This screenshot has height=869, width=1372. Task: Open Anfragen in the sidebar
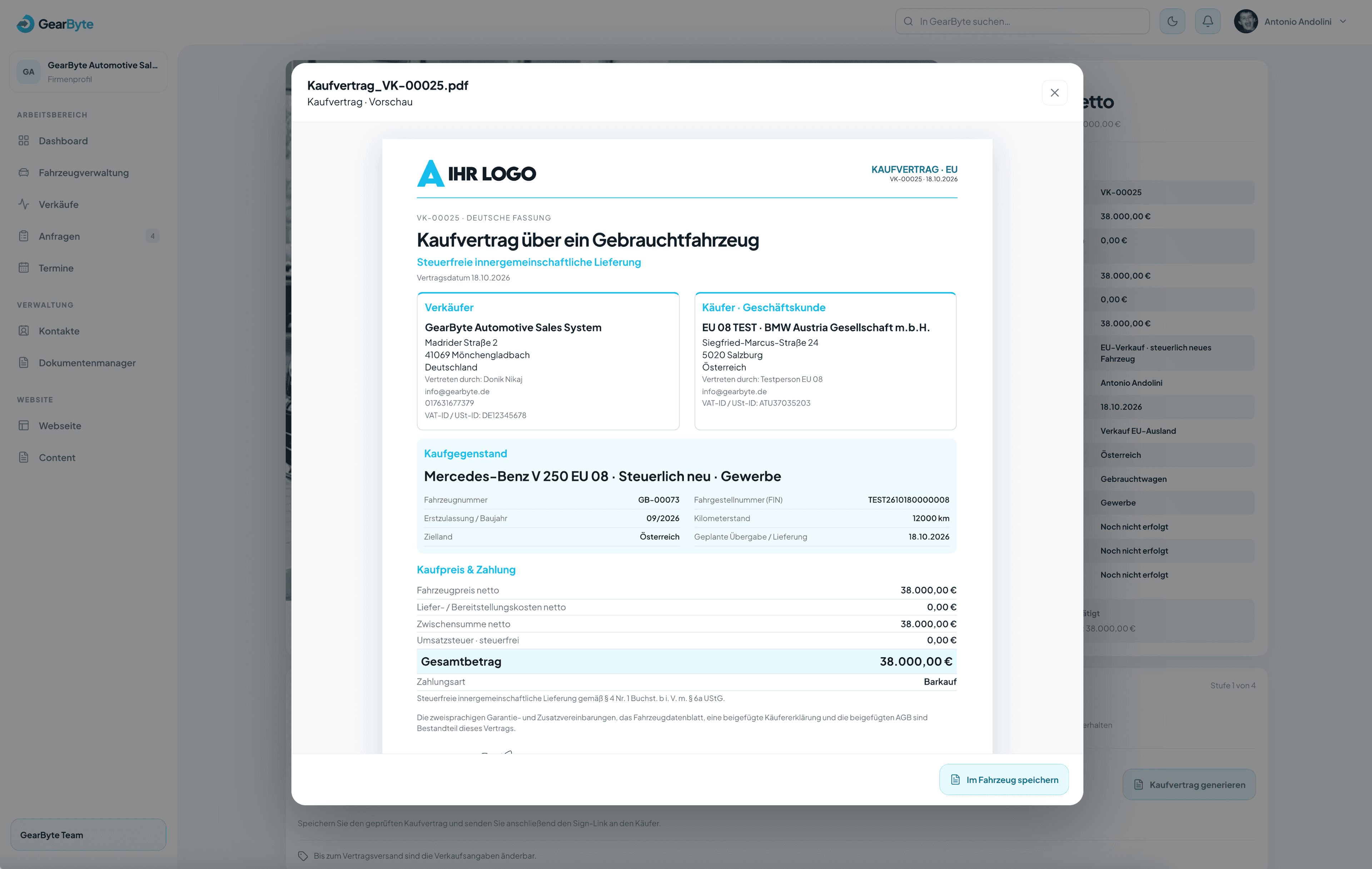point(88,236)
